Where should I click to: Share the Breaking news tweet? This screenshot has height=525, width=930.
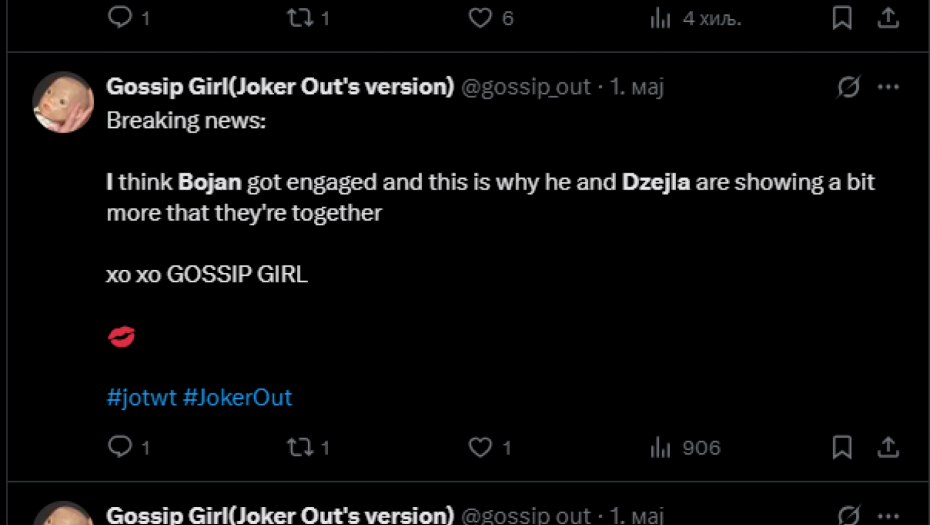tap(887, 446)
